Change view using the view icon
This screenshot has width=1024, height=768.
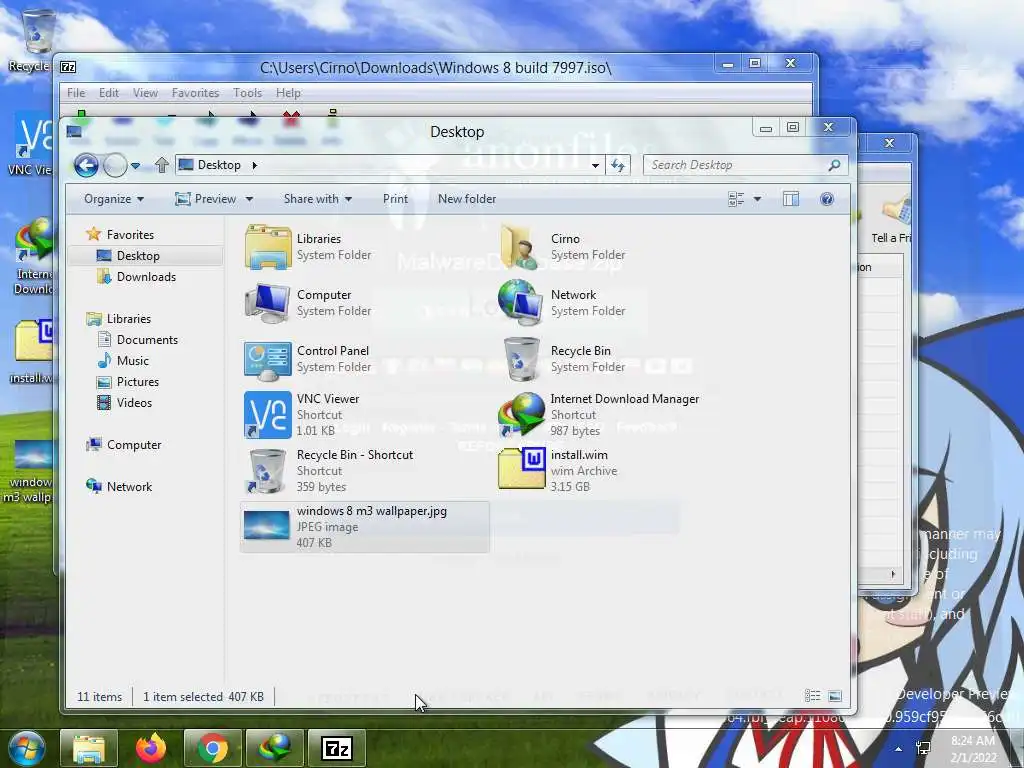736,199
